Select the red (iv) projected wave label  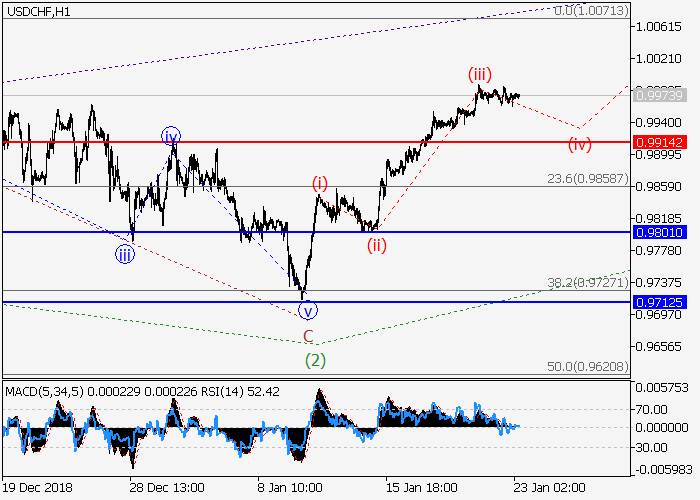[x=580, y=144]
